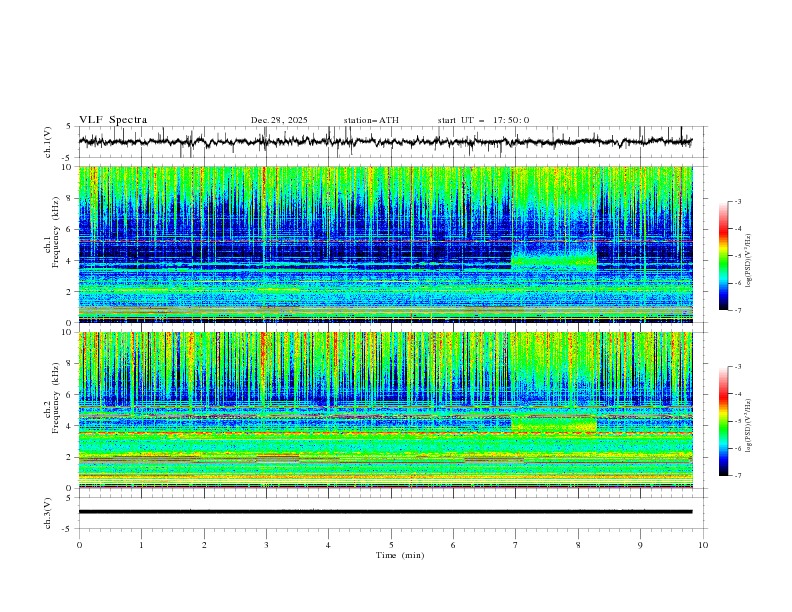
Task: Click the "-7" label on ch.1 color bar
Action: click(737, 310)
